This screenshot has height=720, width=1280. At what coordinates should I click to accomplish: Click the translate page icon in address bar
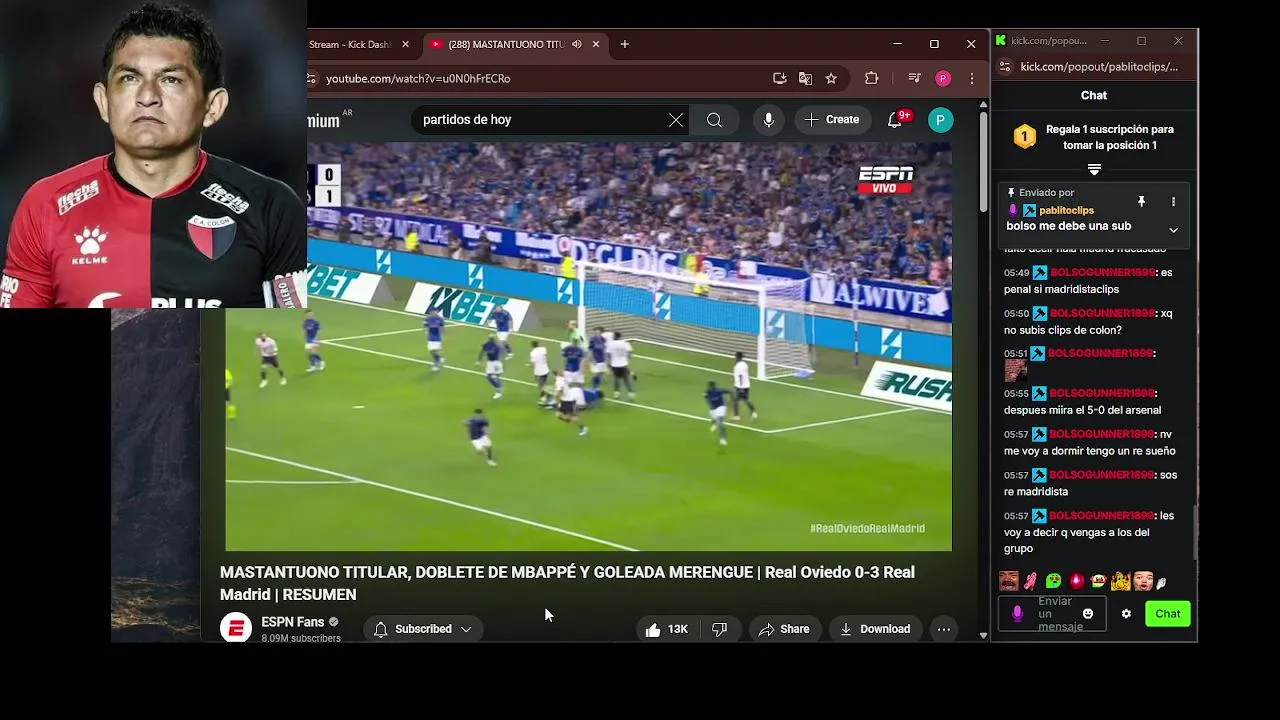[x=805, y=78]
